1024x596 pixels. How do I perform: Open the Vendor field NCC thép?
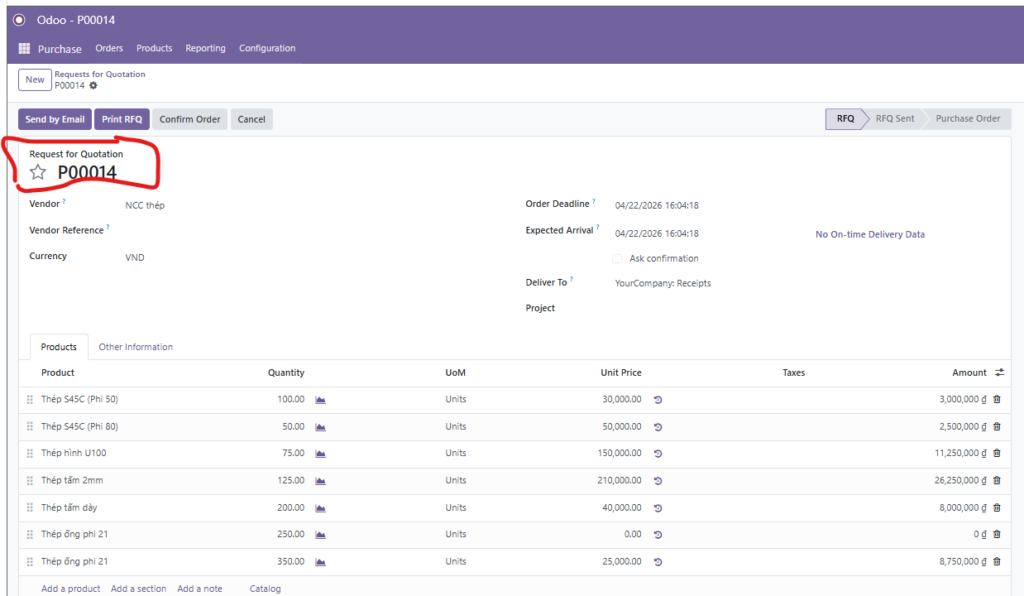point(145,205)
